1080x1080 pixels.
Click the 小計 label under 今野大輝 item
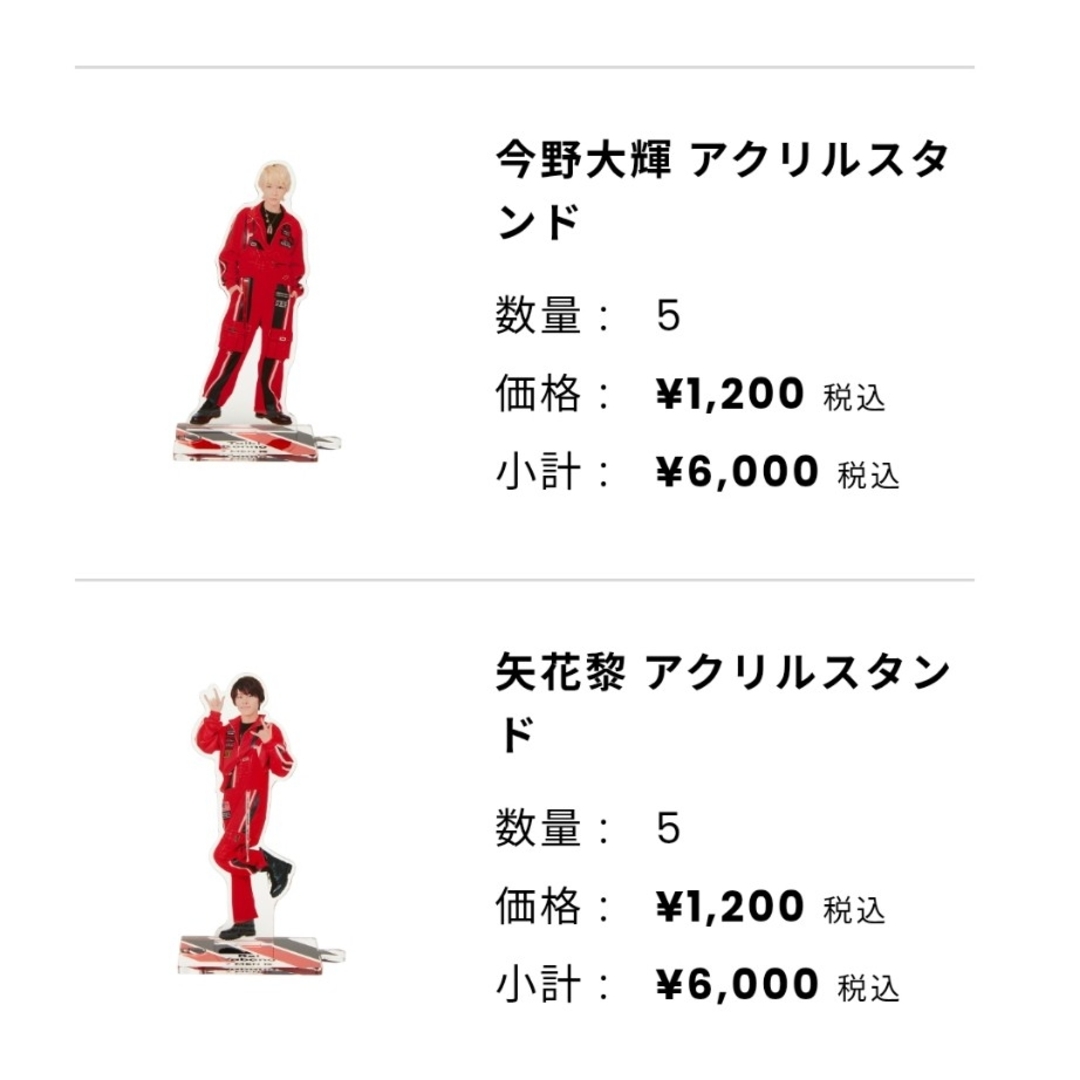pos(539,472)
